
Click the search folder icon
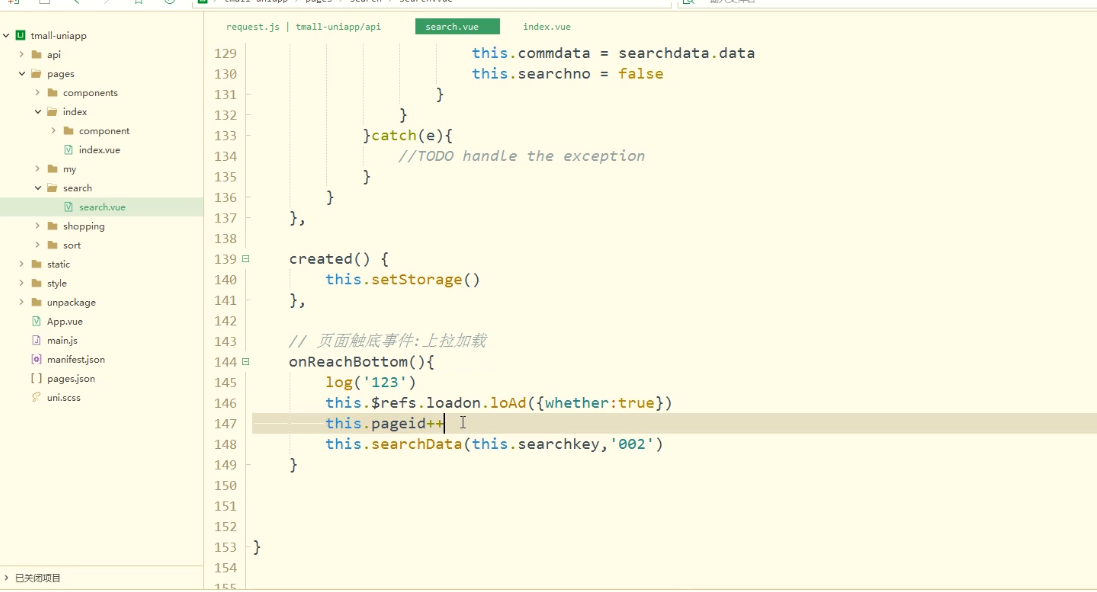[x=52, y=188]
